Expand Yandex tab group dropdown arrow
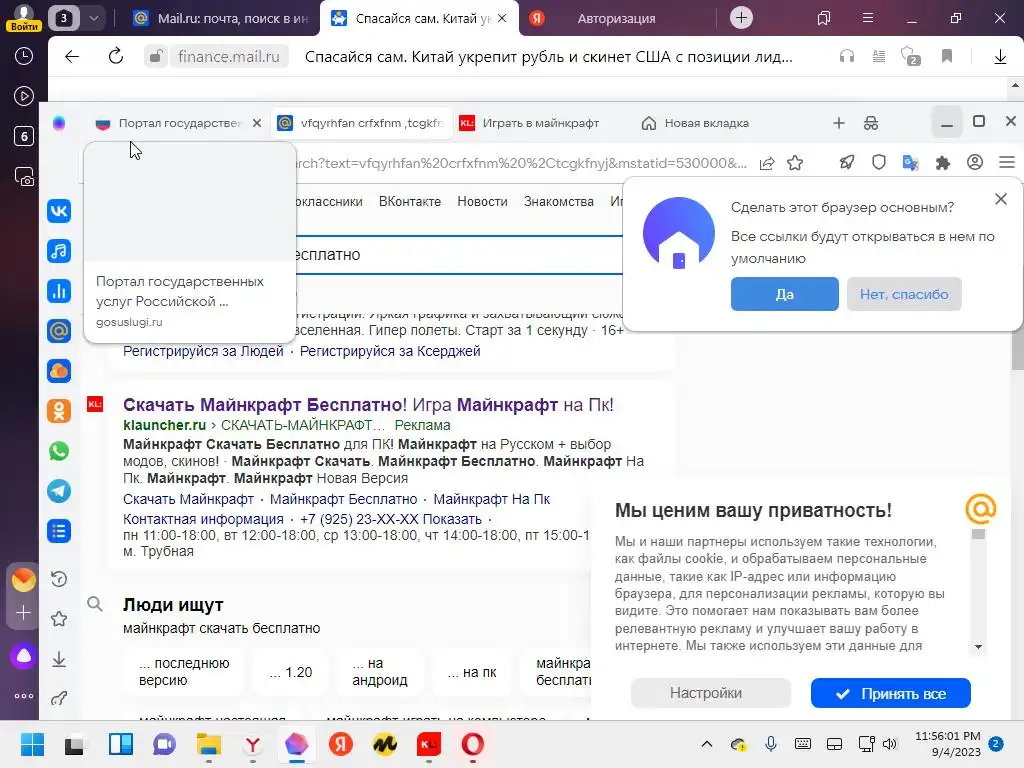Screen dimensions: 1024x768 pyautogui.click(x=93, y=18)
